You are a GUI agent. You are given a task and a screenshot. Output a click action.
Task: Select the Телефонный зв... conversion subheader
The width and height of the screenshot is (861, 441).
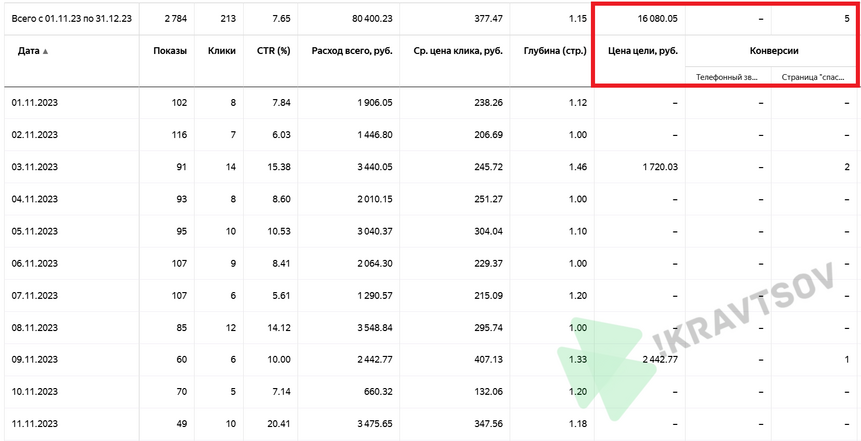tap(726, 77)
